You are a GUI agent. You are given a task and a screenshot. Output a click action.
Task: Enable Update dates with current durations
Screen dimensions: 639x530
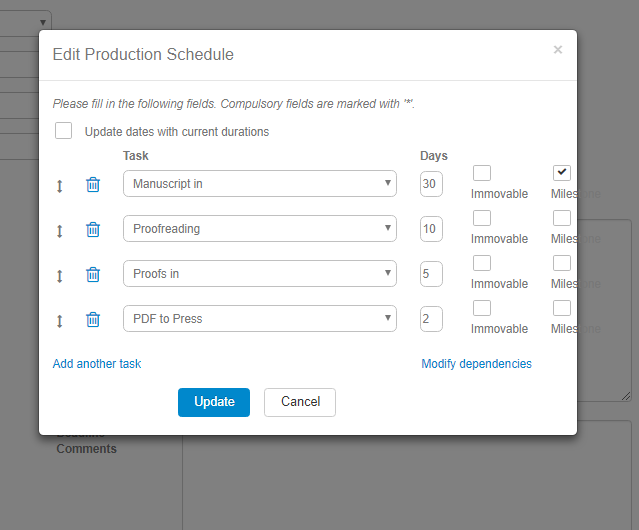[64, 131]
